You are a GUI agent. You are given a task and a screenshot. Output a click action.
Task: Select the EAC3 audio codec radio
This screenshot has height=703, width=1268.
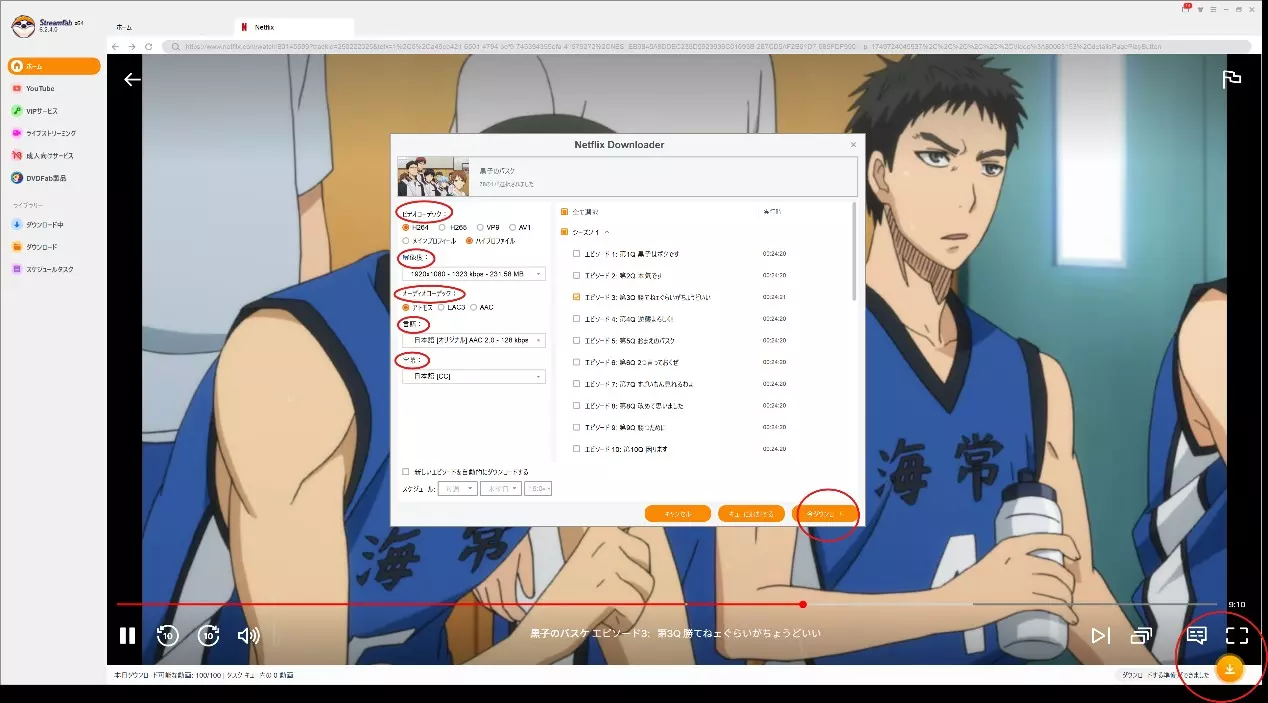(x=441, y=307)
